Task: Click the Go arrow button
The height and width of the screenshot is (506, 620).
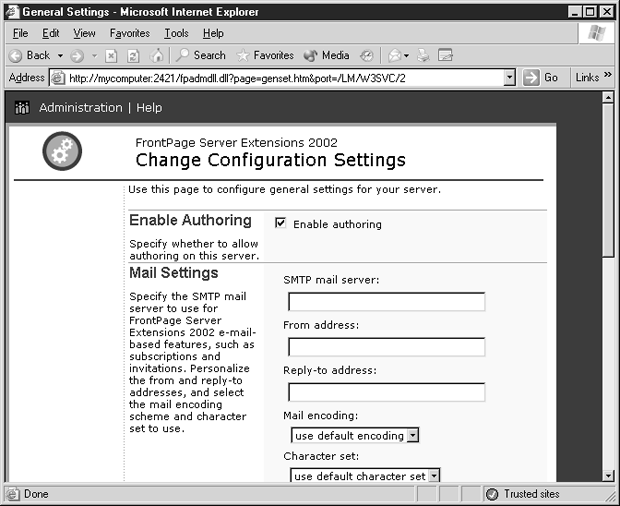Action: click(x=531, y=77)
